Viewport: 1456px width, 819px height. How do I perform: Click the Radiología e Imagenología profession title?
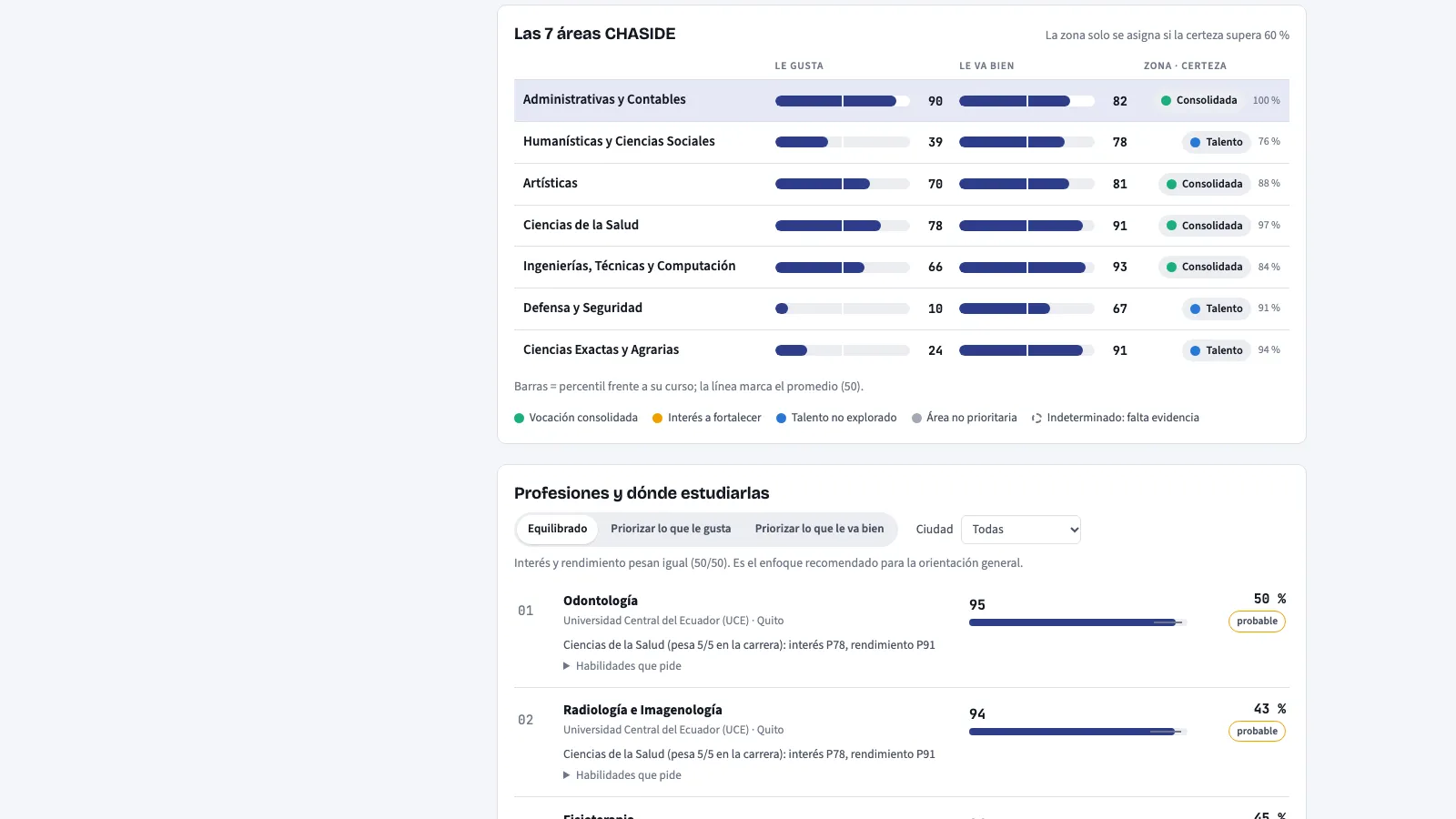click(x=642, y=710)
